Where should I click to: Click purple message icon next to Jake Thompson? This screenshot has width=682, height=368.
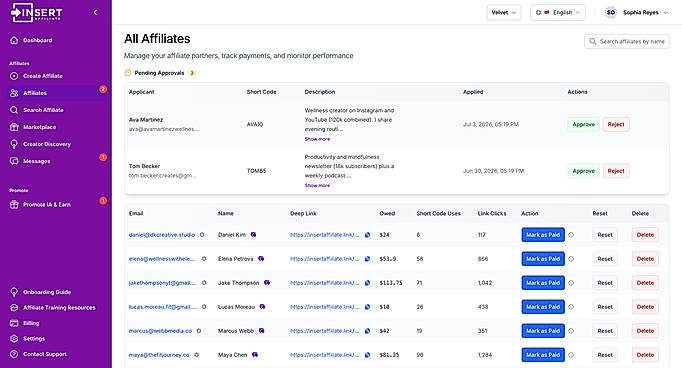pos(267,283)
